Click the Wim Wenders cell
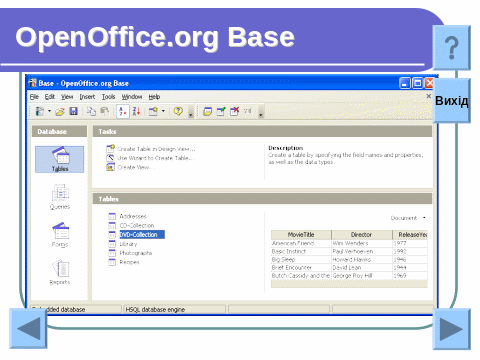 click(361, 243)
